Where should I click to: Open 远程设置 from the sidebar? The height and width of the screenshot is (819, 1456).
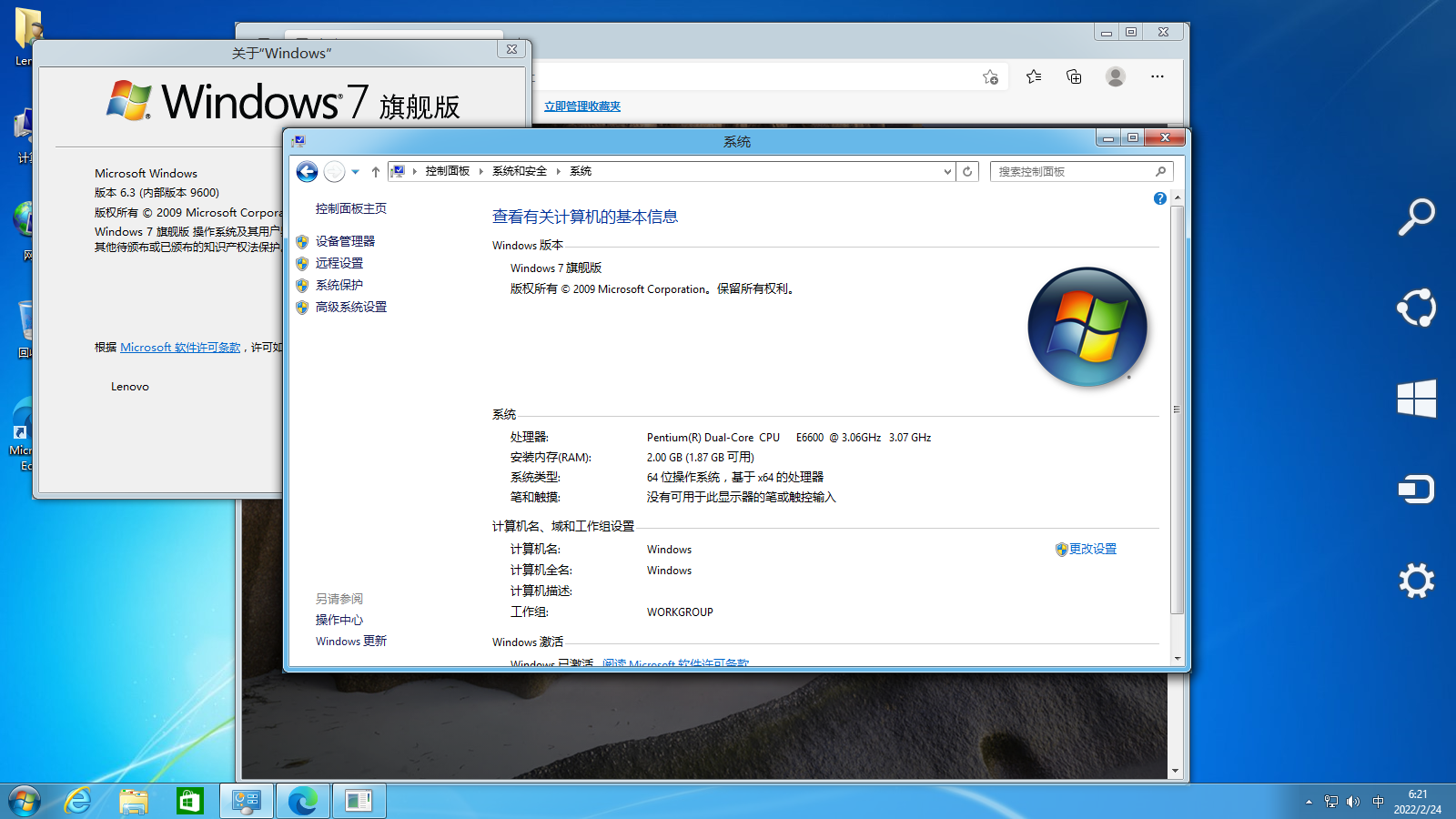point(339,263)
